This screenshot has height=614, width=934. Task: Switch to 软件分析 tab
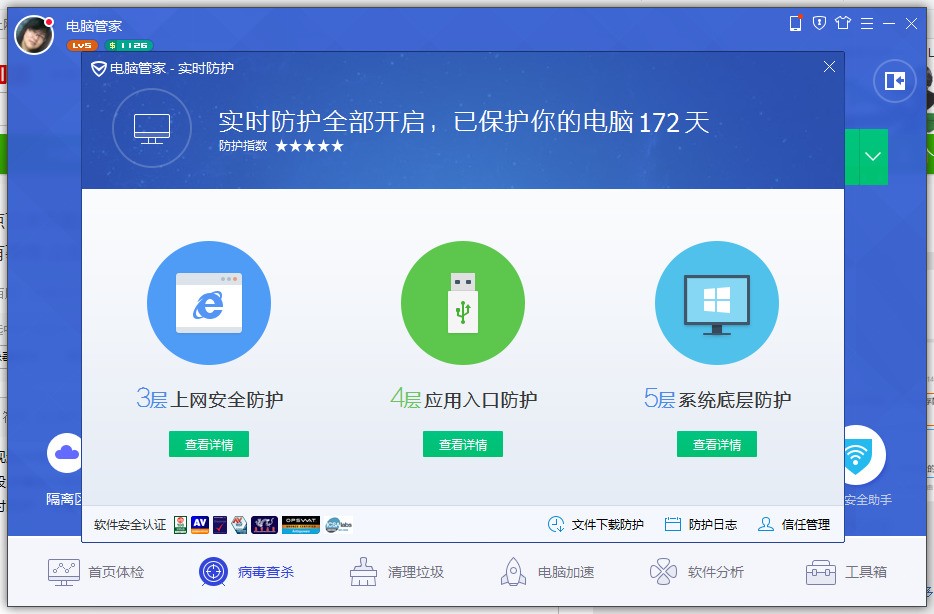pyautogui.click(x=697, y=572)
